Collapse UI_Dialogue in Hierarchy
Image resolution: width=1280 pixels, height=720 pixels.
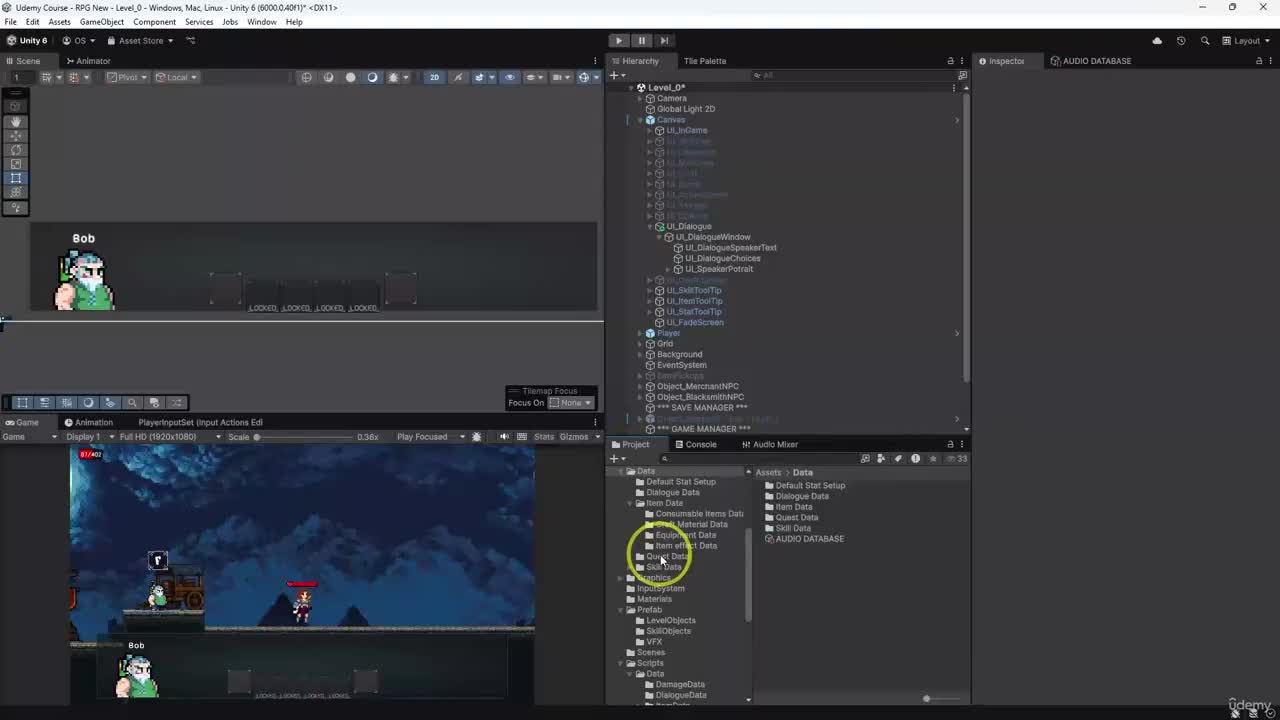click(649, 227)
